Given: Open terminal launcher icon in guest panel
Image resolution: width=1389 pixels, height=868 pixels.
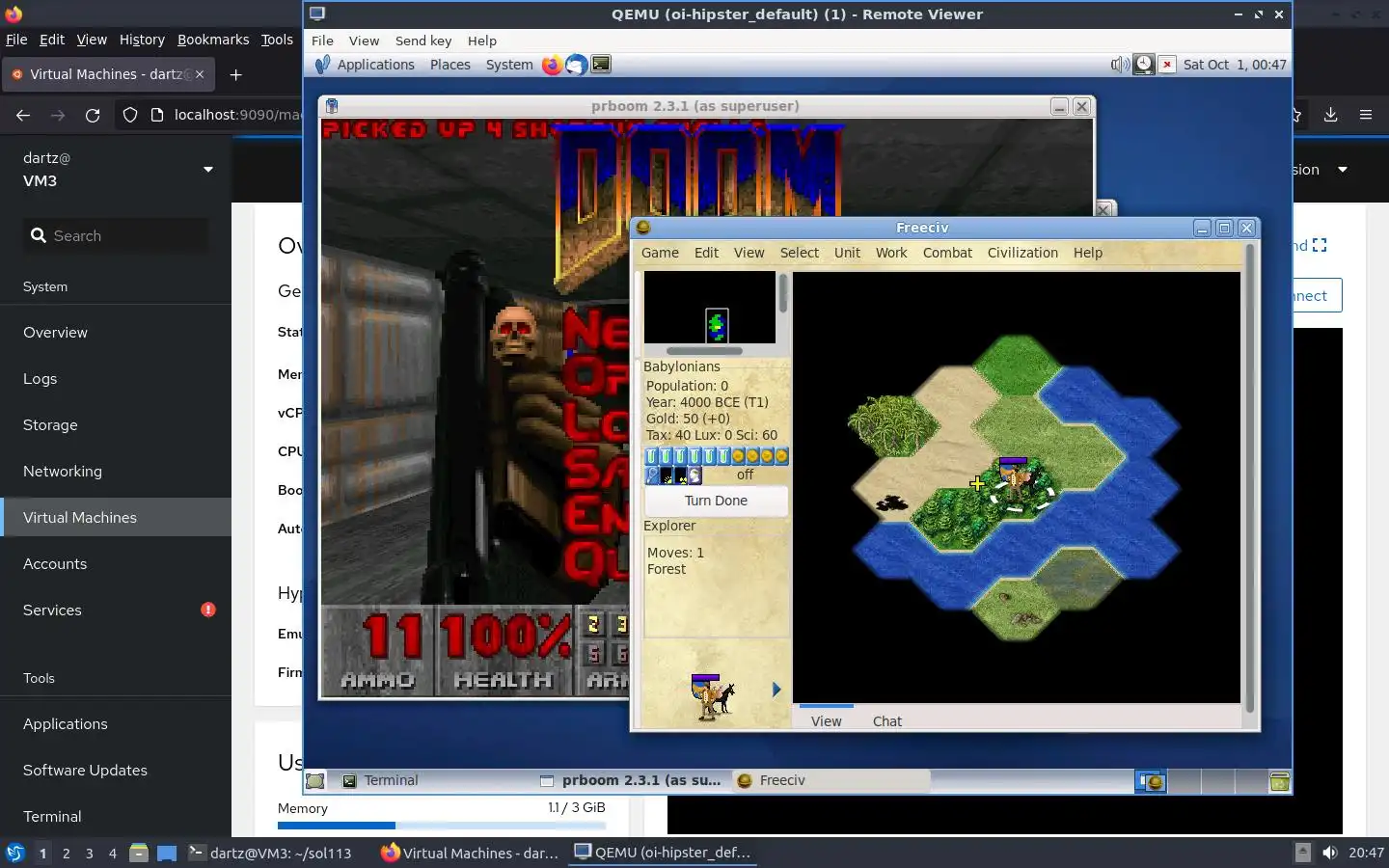Looking at the screenshot, I should 601,65.
